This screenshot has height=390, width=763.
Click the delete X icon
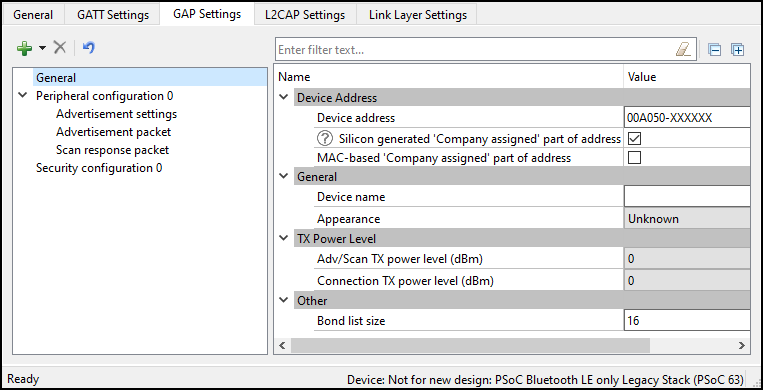(59, 48)
